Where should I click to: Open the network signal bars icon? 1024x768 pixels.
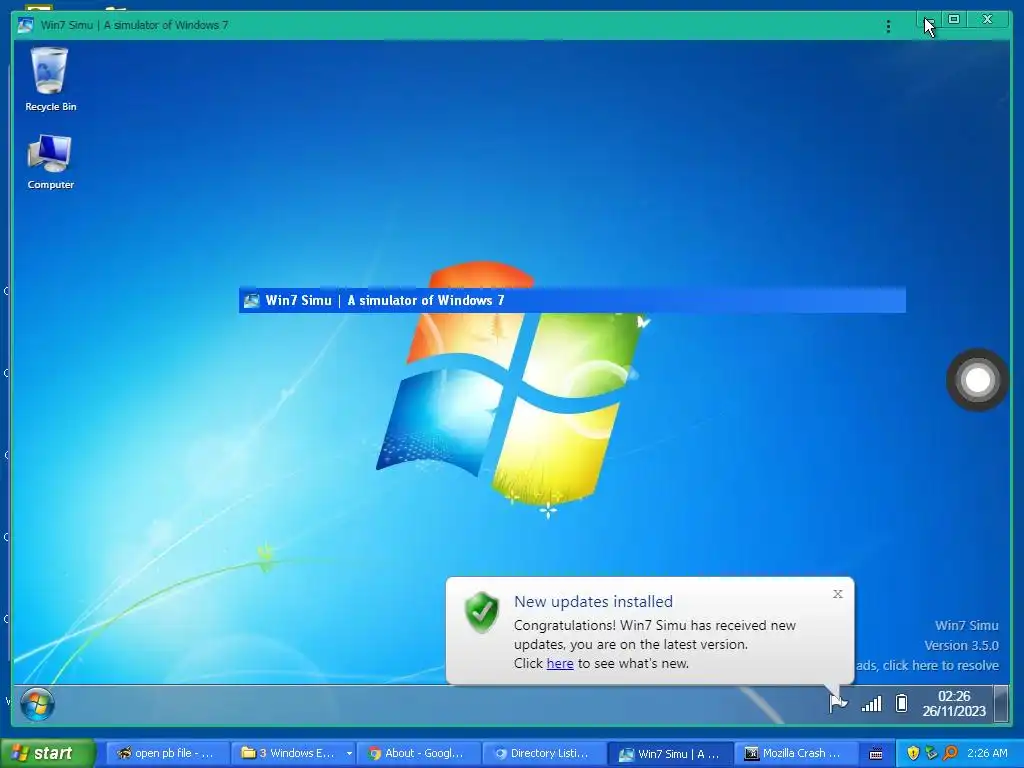[871, 703]
